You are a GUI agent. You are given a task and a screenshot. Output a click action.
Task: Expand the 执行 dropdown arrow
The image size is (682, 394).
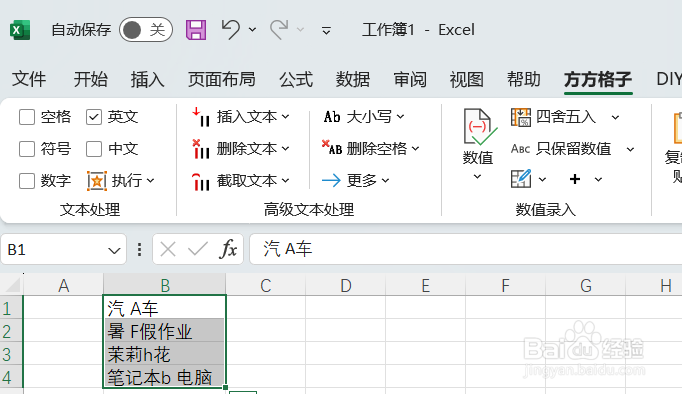point(151,180)
